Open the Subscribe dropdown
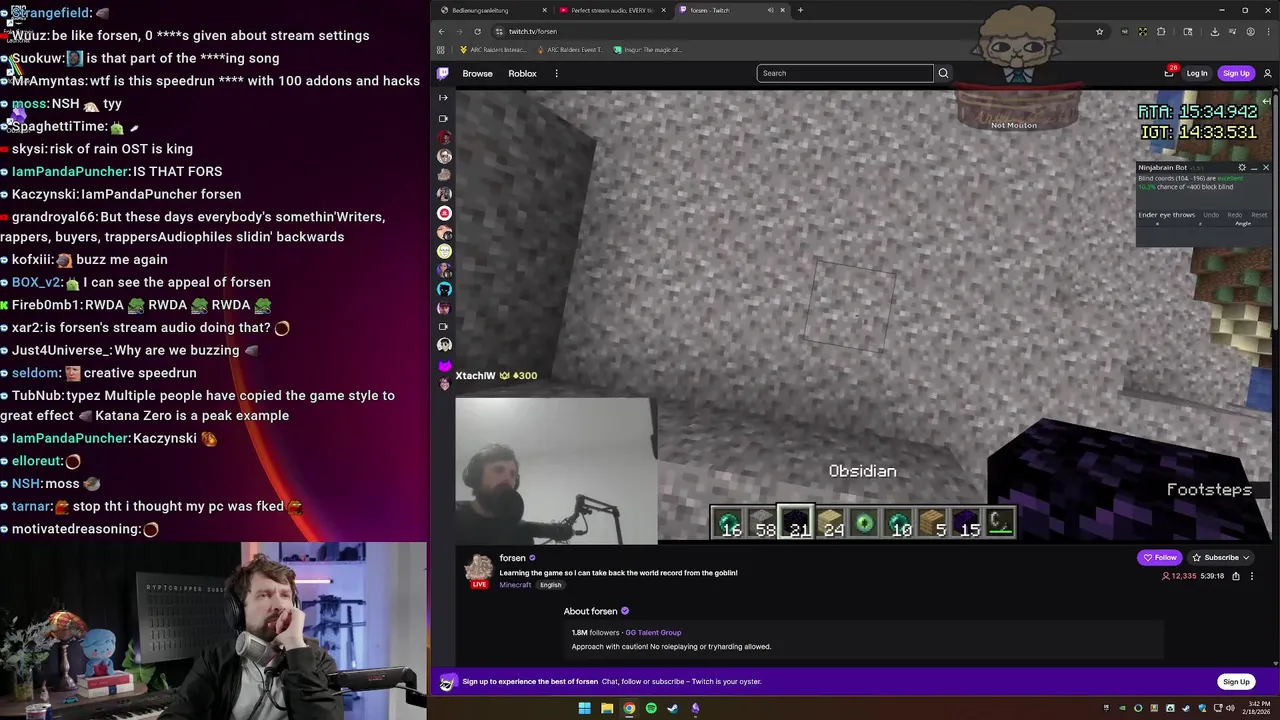 pyautogui.click(x=1222, y=557)
